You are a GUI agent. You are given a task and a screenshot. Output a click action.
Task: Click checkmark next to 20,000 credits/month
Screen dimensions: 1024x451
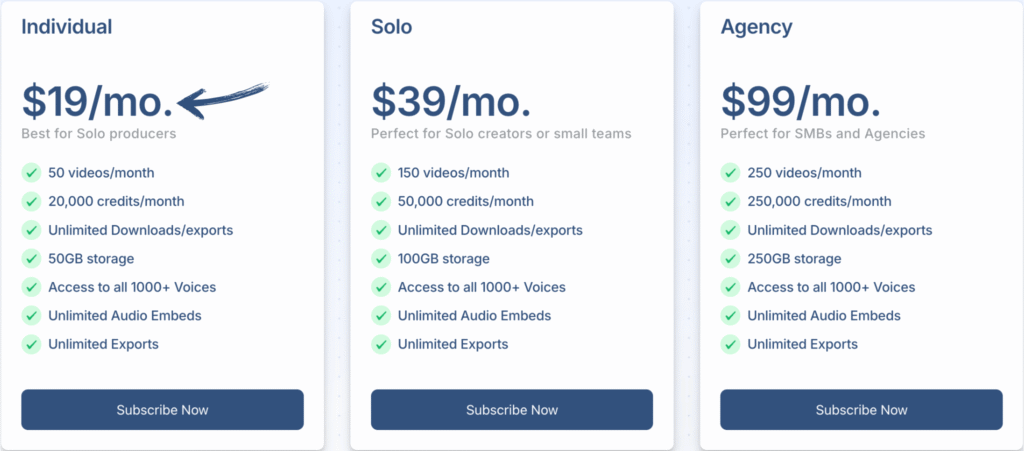(x=31, y=201)
